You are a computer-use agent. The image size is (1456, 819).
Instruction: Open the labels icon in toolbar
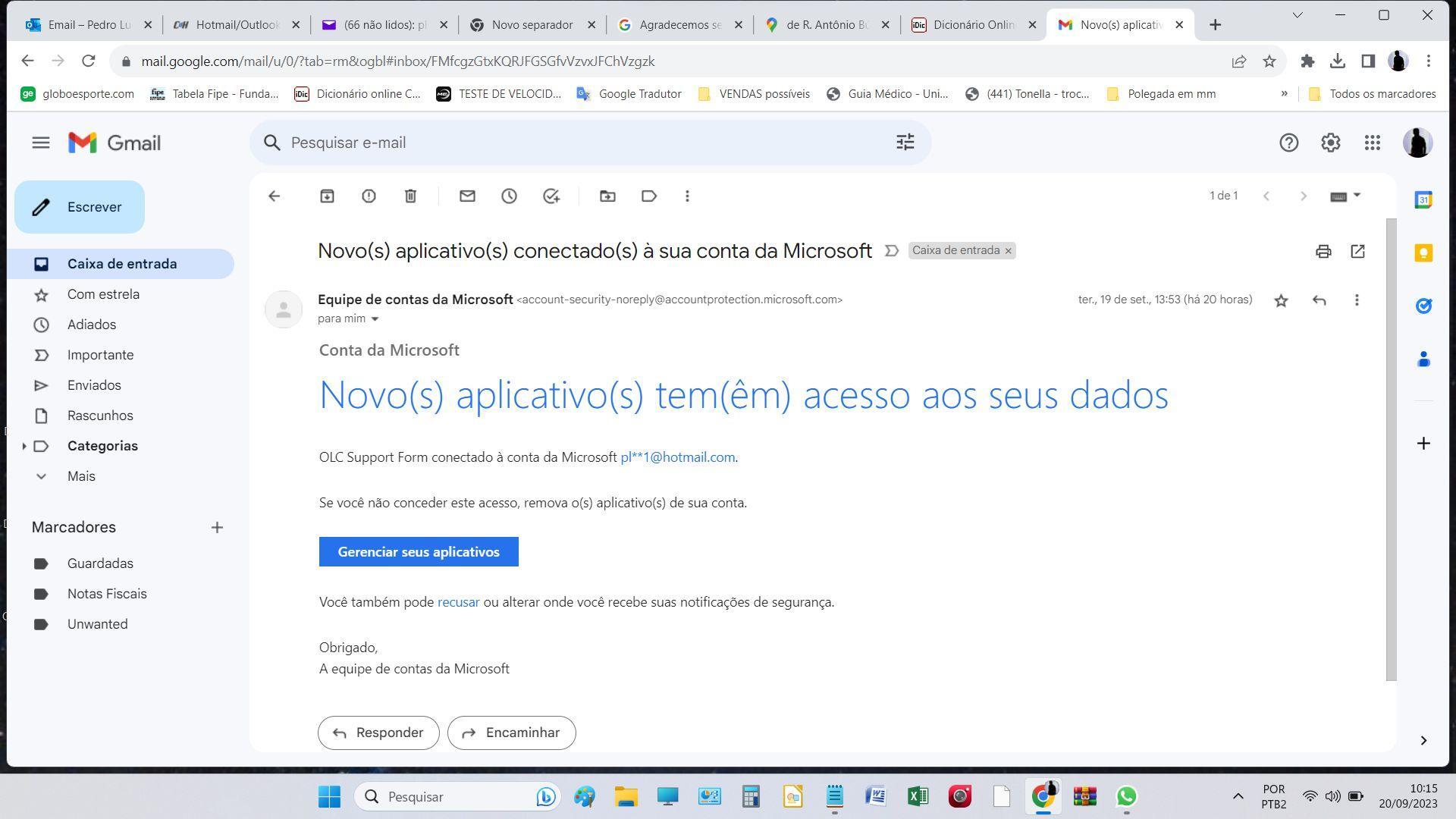(649, 196)
